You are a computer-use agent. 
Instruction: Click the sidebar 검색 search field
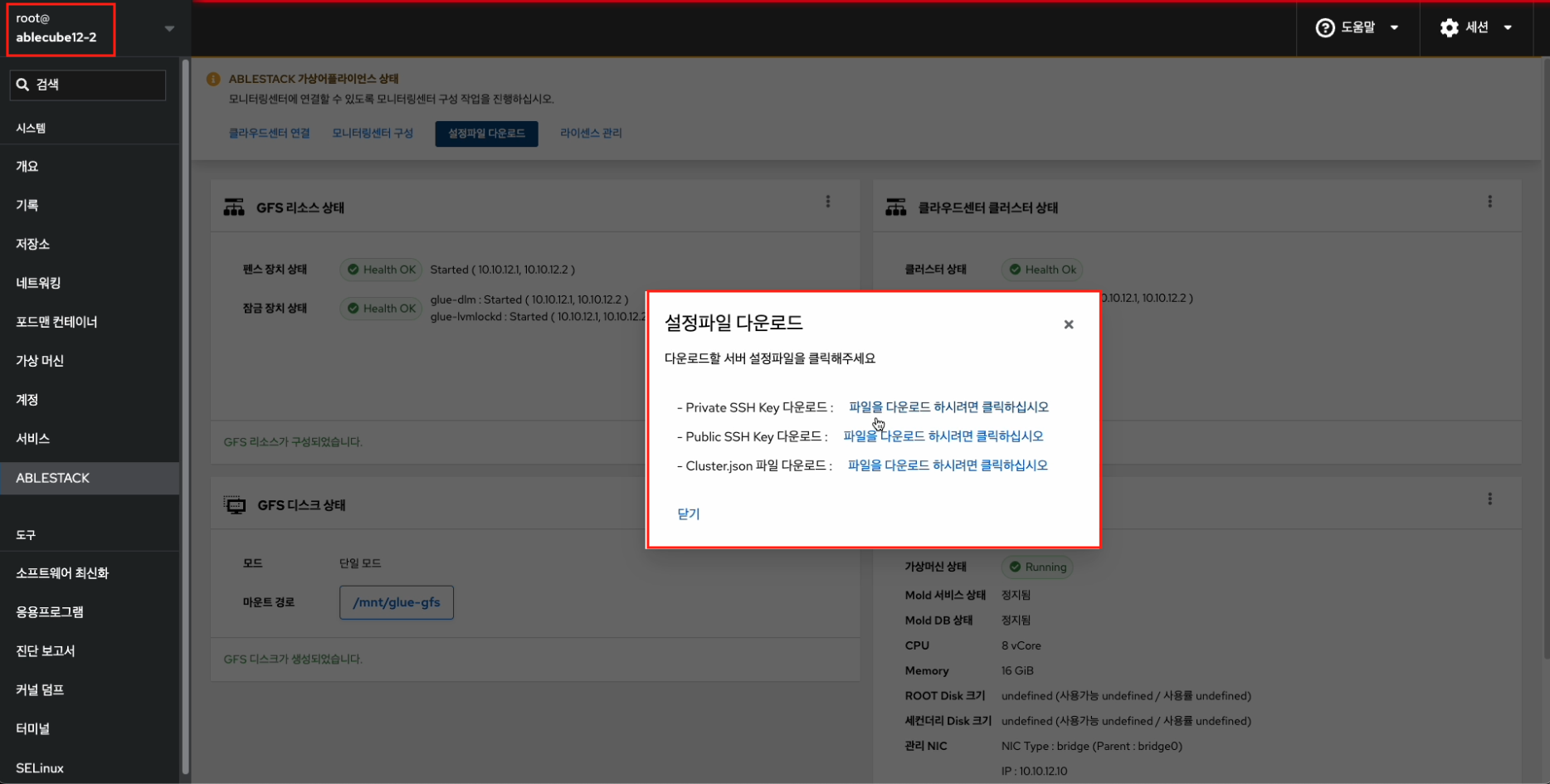coord(95,85)
